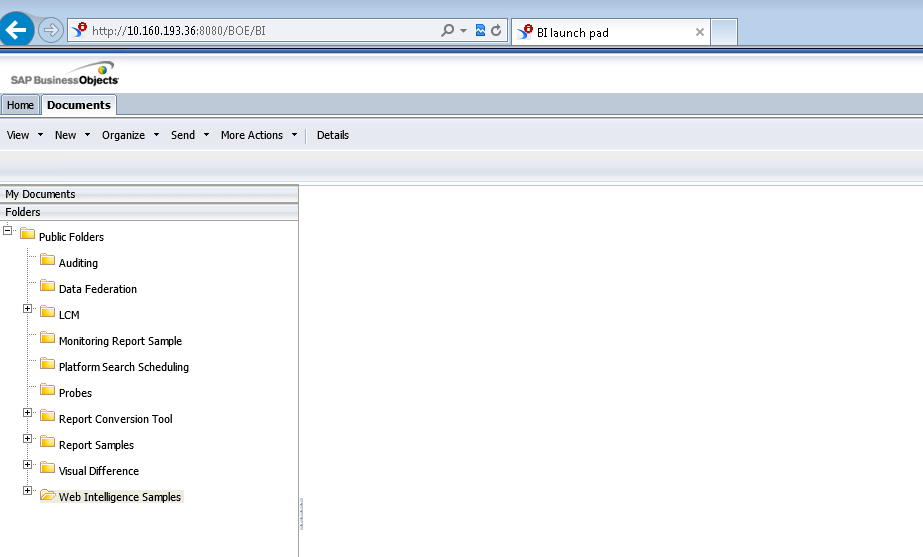Screen dimensions: 923x557
Task: Expand the LCM folder node
Action: (27, 309)
